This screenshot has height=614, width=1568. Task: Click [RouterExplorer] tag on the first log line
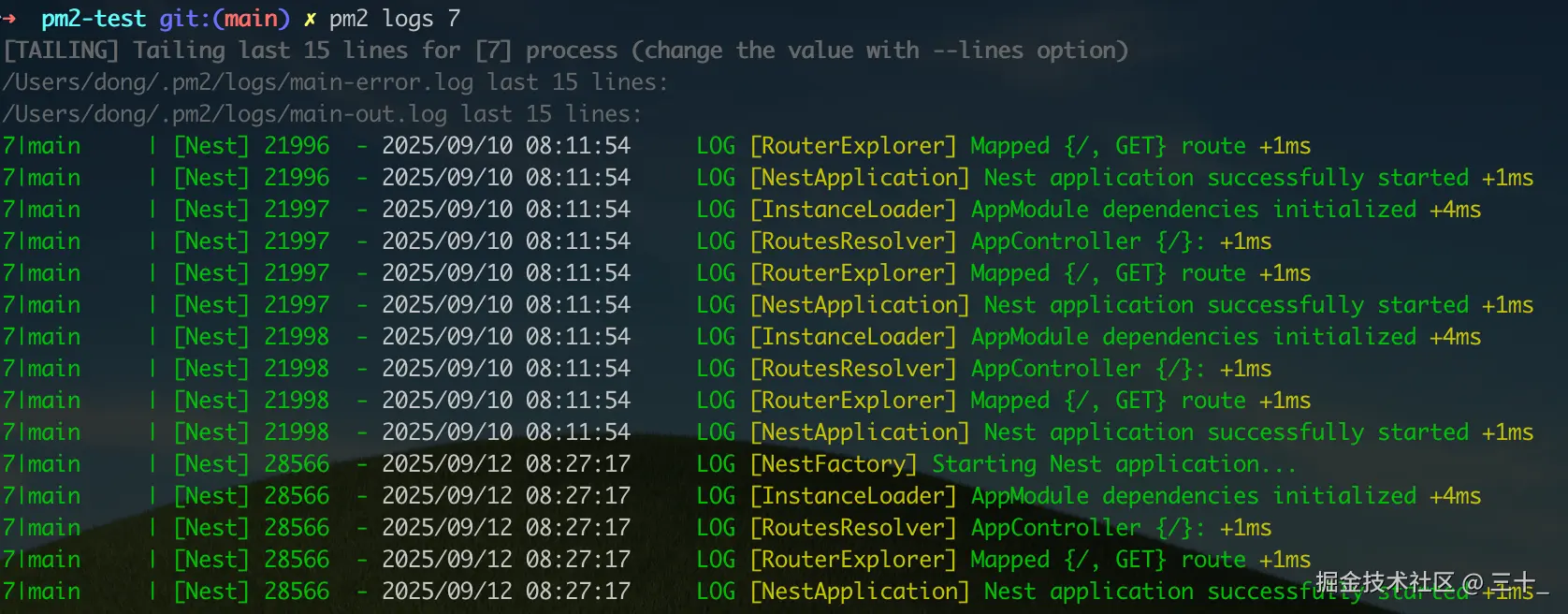[x=853, y=146]
